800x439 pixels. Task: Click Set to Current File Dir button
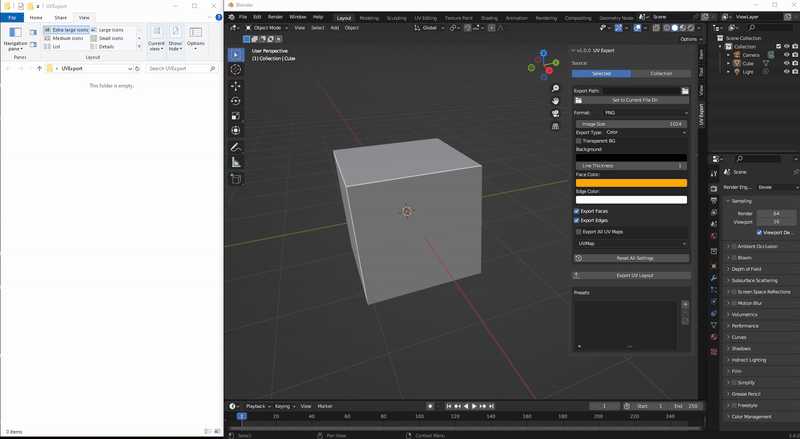pos(632,100)
